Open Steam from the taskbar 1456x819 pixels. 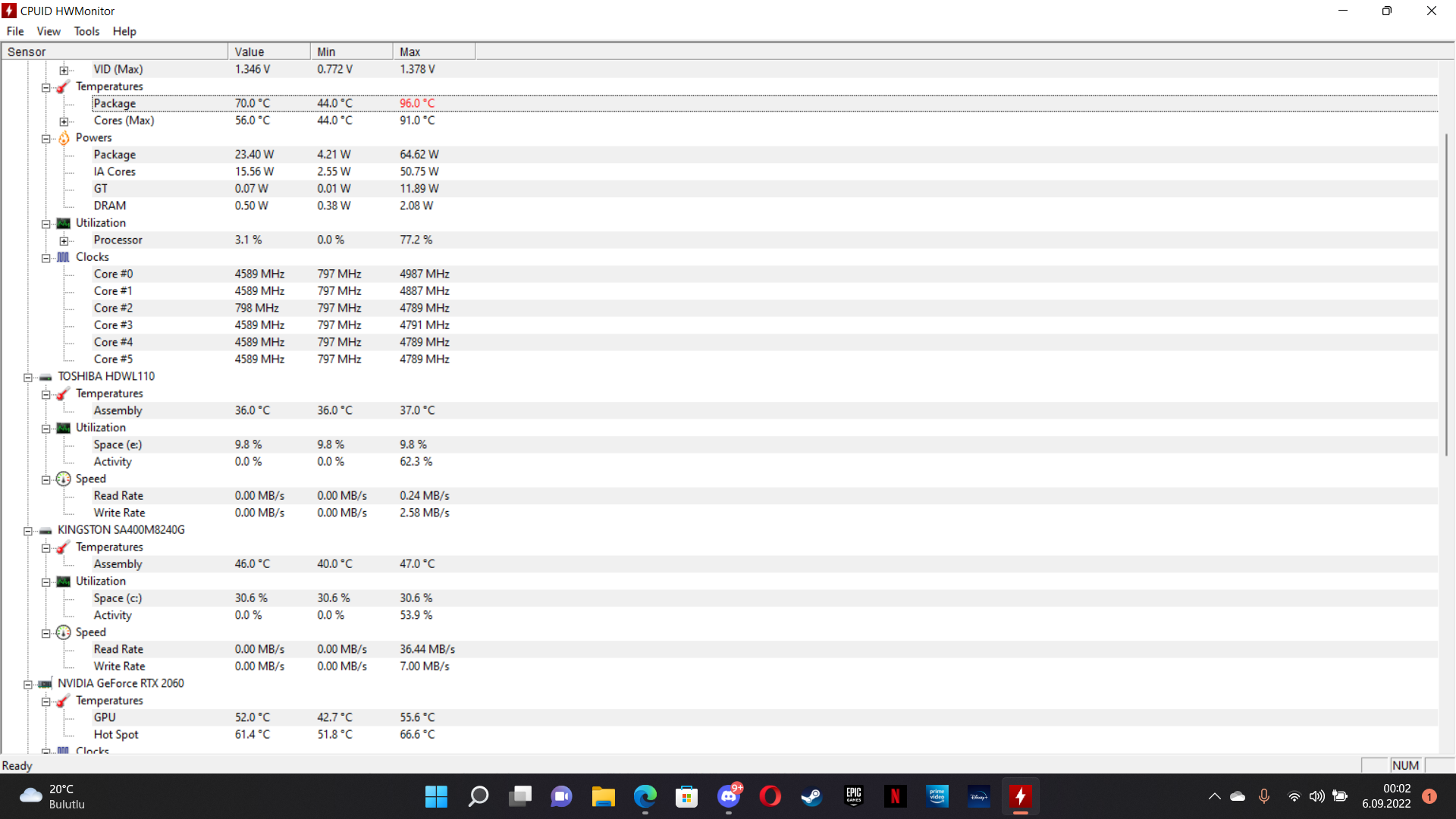click(x=812, y=796)
